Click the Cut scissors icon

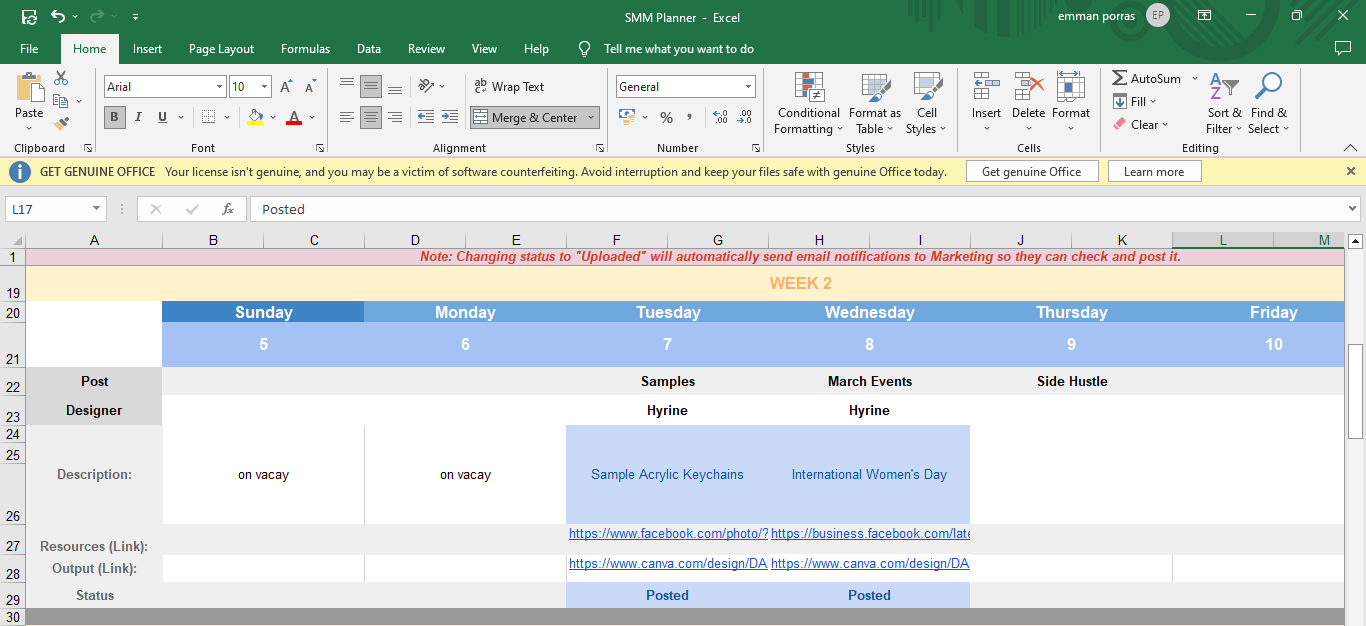[x=61, y=78]
